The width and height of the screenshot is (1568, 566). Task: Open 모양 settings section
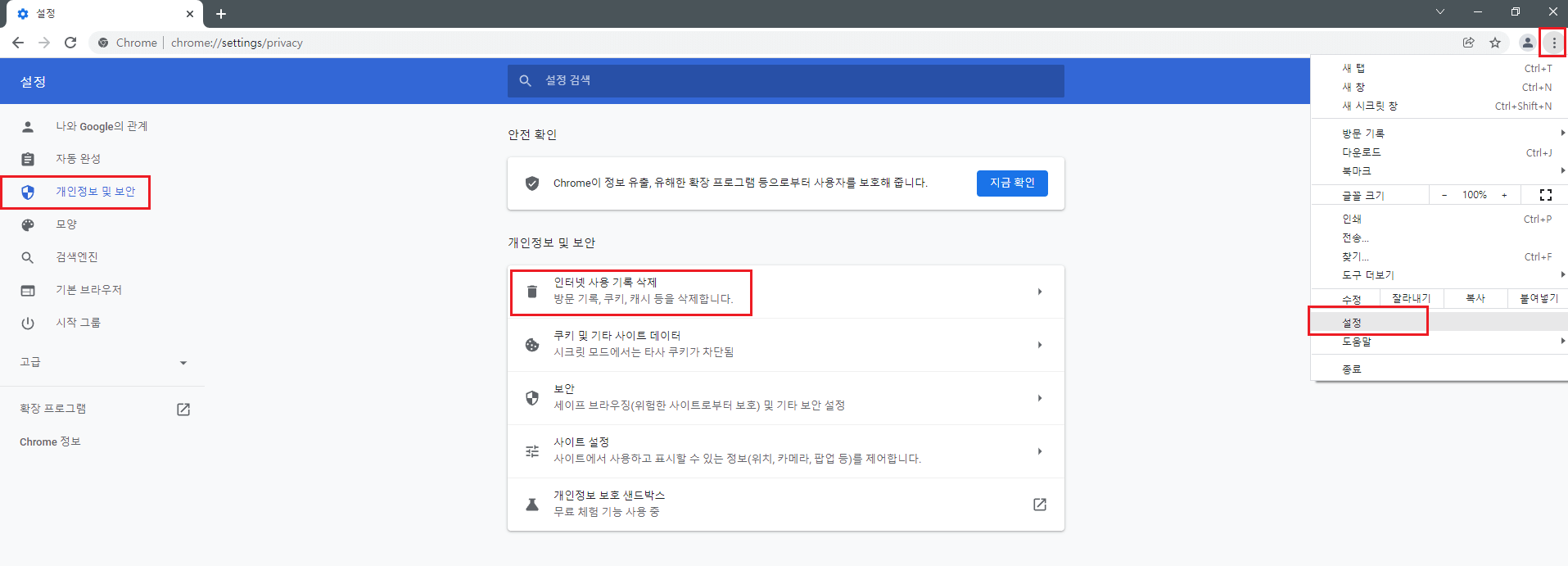[x=66, y=224]
